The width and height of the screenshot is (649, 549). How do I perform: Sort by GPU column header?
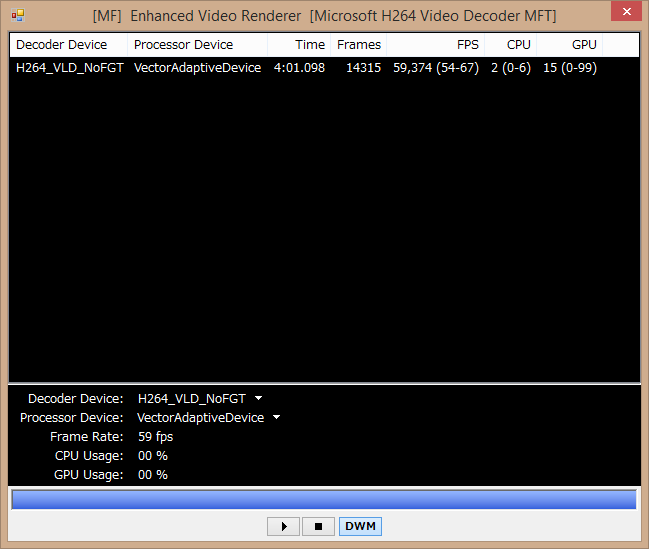(x=570, y=45)
